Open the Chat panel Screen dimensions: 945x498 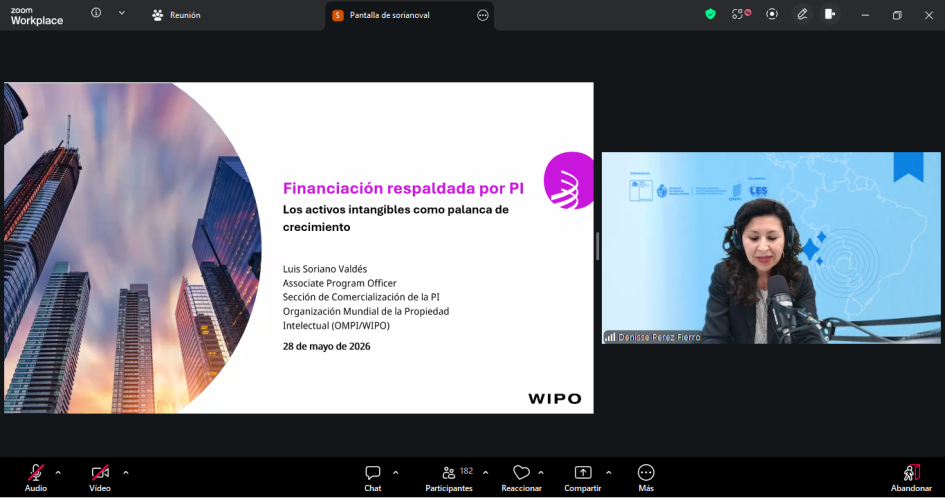pyautogui.click(x=372, y=479)
